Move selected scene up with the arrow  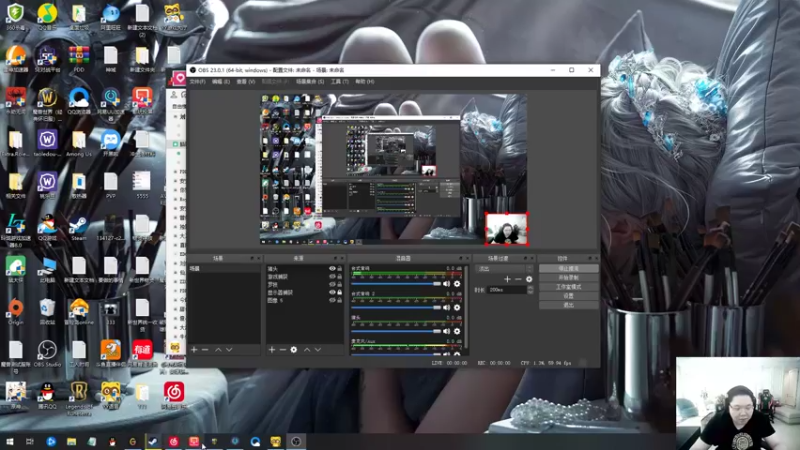[x=218, y=350]
